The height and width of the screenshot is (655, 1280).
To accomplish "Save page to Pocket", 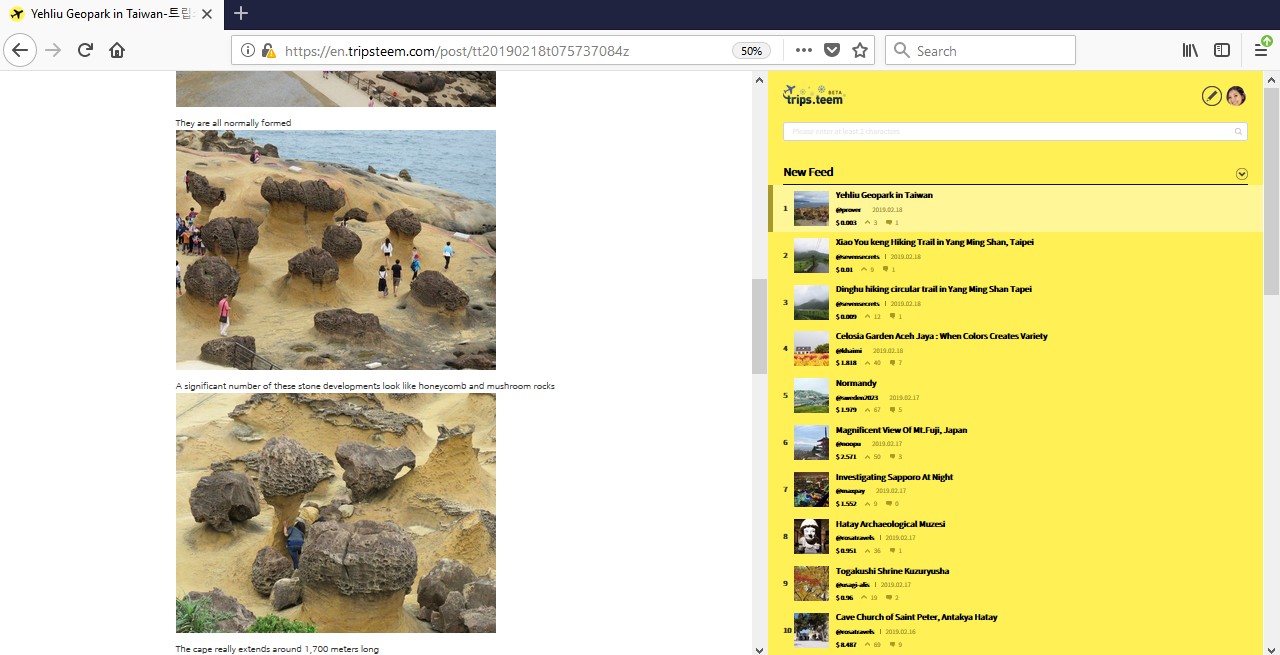I will pos(832,50).
